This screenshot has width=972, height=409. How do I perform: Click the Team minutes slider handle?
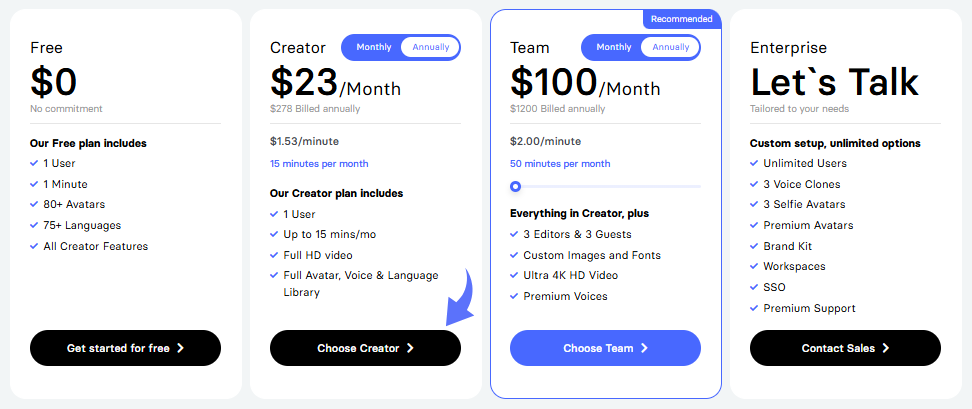(x=515, y=186)
